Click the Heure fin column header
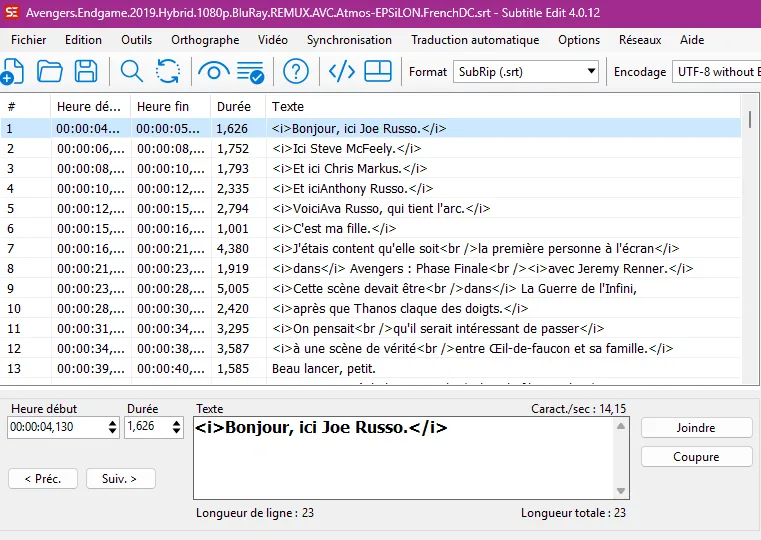The width and height of the screenshot is (761, 540). (170, 106)
